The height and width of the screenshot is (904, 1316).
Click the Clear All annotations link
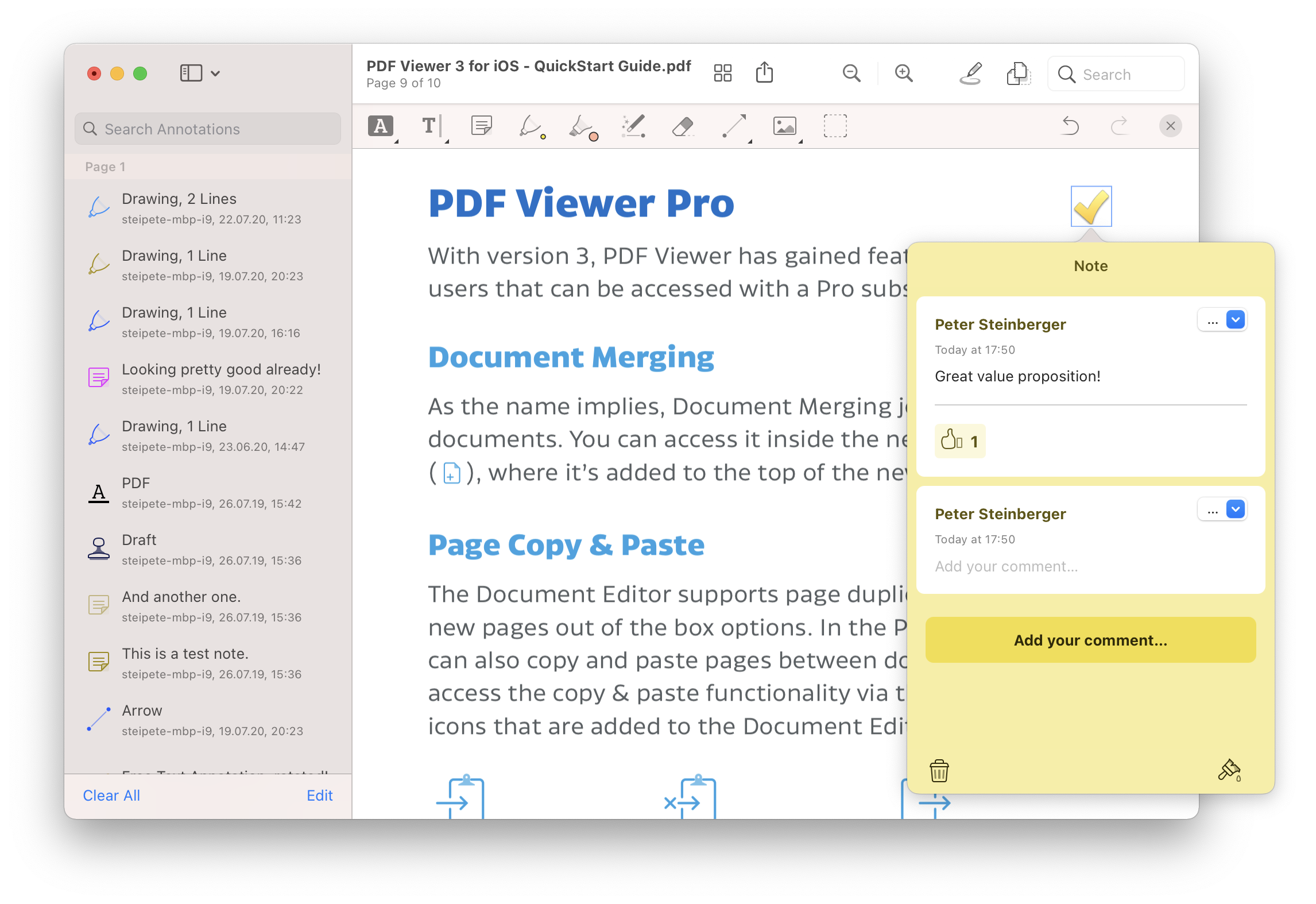(111, 795)
